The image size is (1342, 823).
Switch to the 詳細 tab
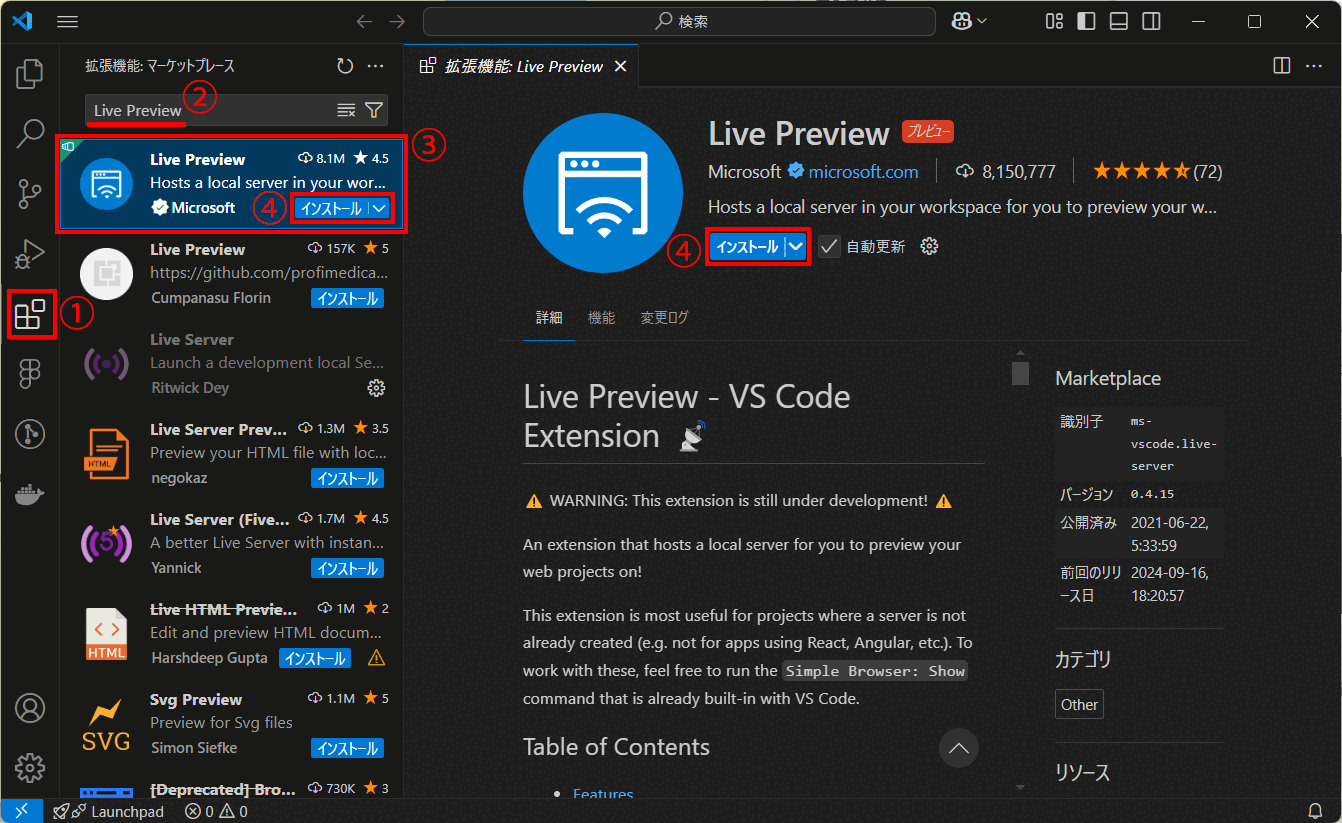549,318
